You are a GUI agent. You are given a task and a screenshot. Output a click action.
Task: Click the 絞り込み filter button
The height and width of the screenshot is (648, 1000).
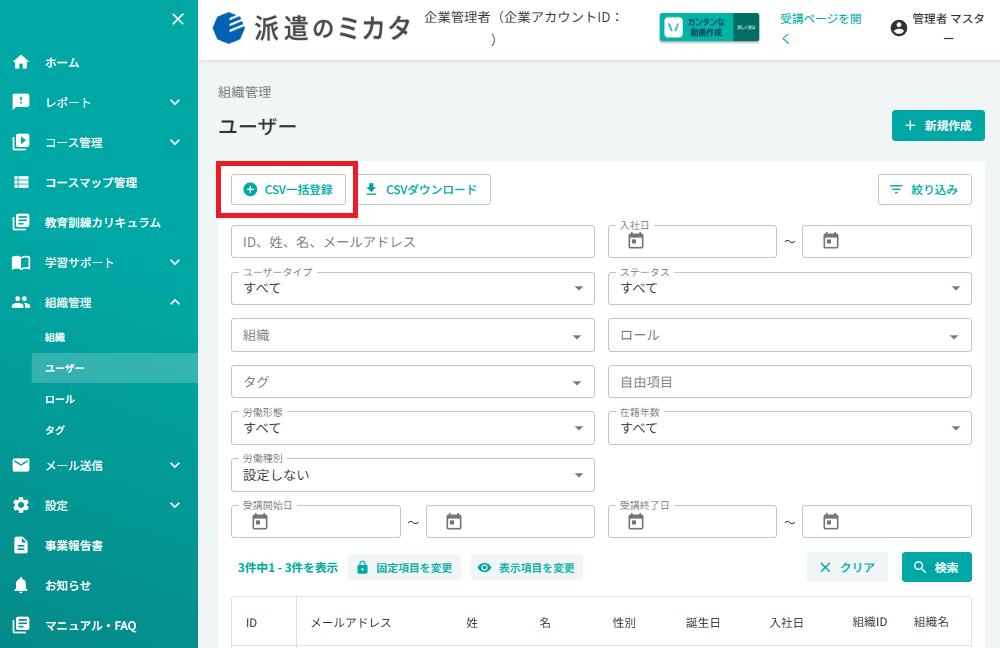925,189
